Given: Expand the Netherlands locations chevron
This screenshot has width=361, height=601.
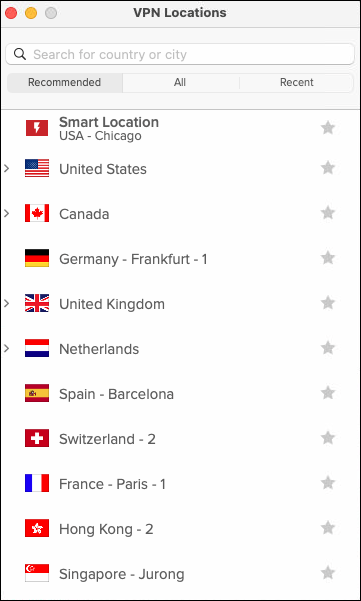Looking at the screenshot, I should pos(7,348).
